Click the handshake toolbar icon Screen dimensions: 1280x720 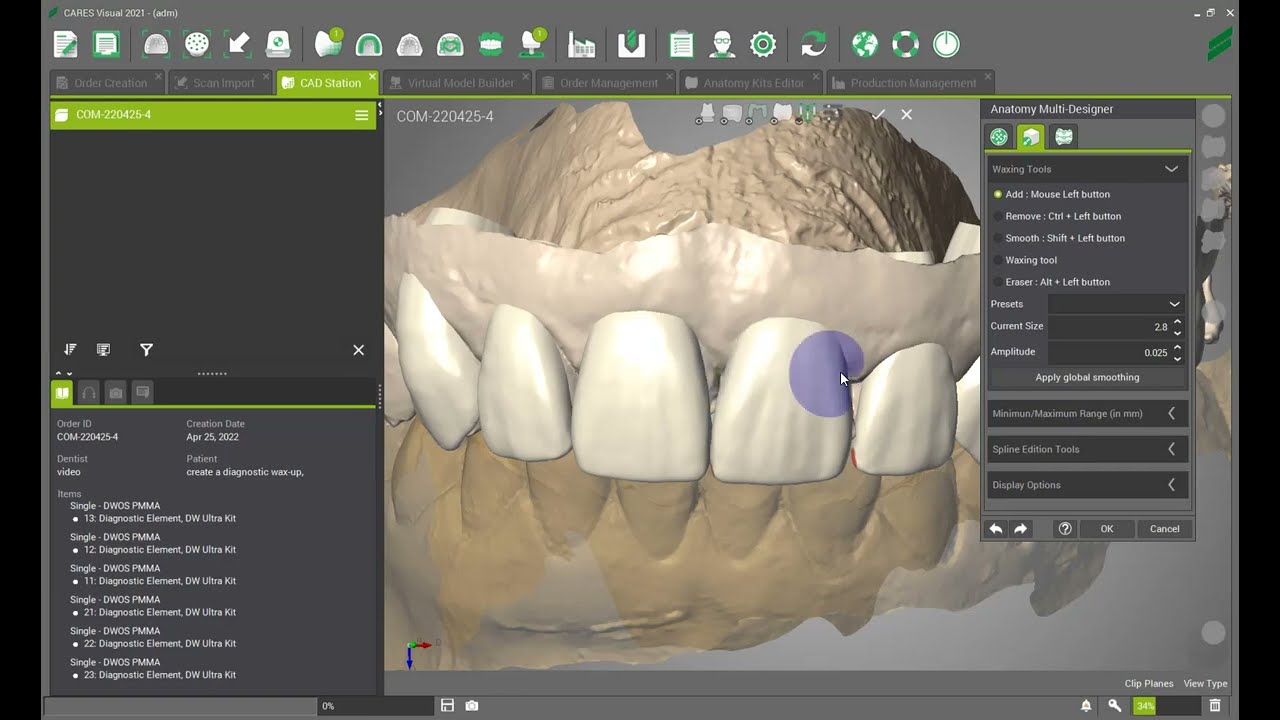coord(450,44)
